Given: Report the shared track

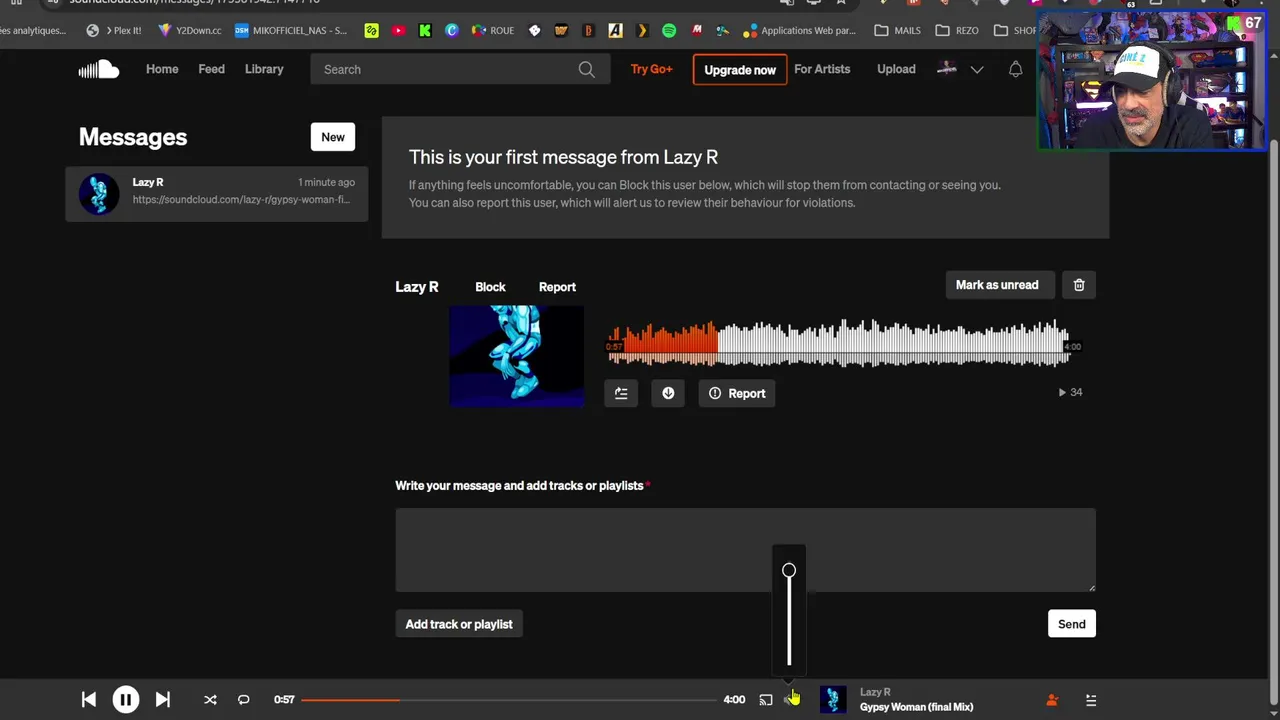Looking at the screenshot, I should pyautogui.click(x=738, y=393).
